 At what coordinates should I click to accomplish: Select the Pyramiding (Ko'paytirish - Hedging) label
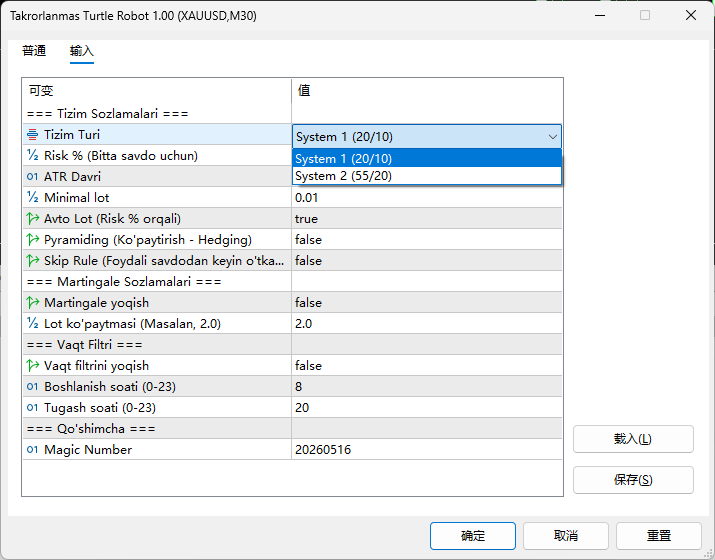[148, 239]
